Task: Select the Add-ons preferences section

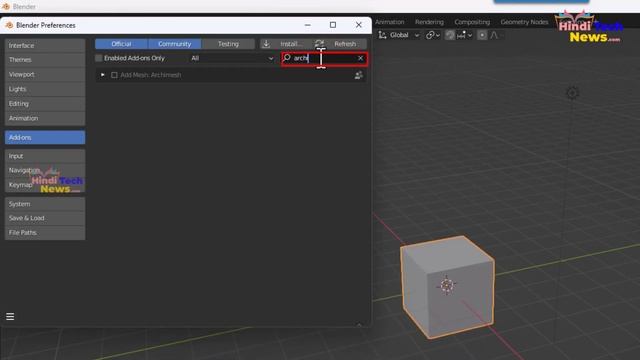Action: (x=45, y=138)
